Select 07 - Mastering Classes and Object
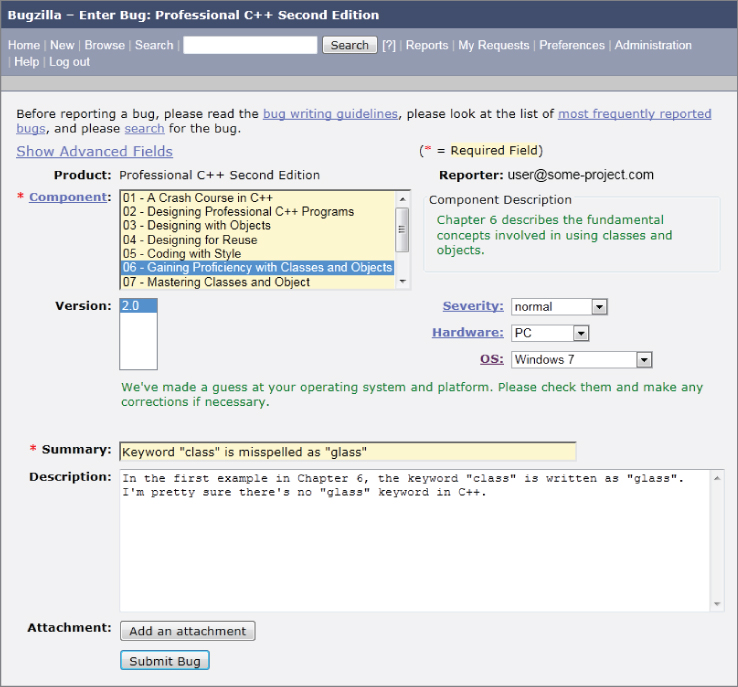 point(257,282)
